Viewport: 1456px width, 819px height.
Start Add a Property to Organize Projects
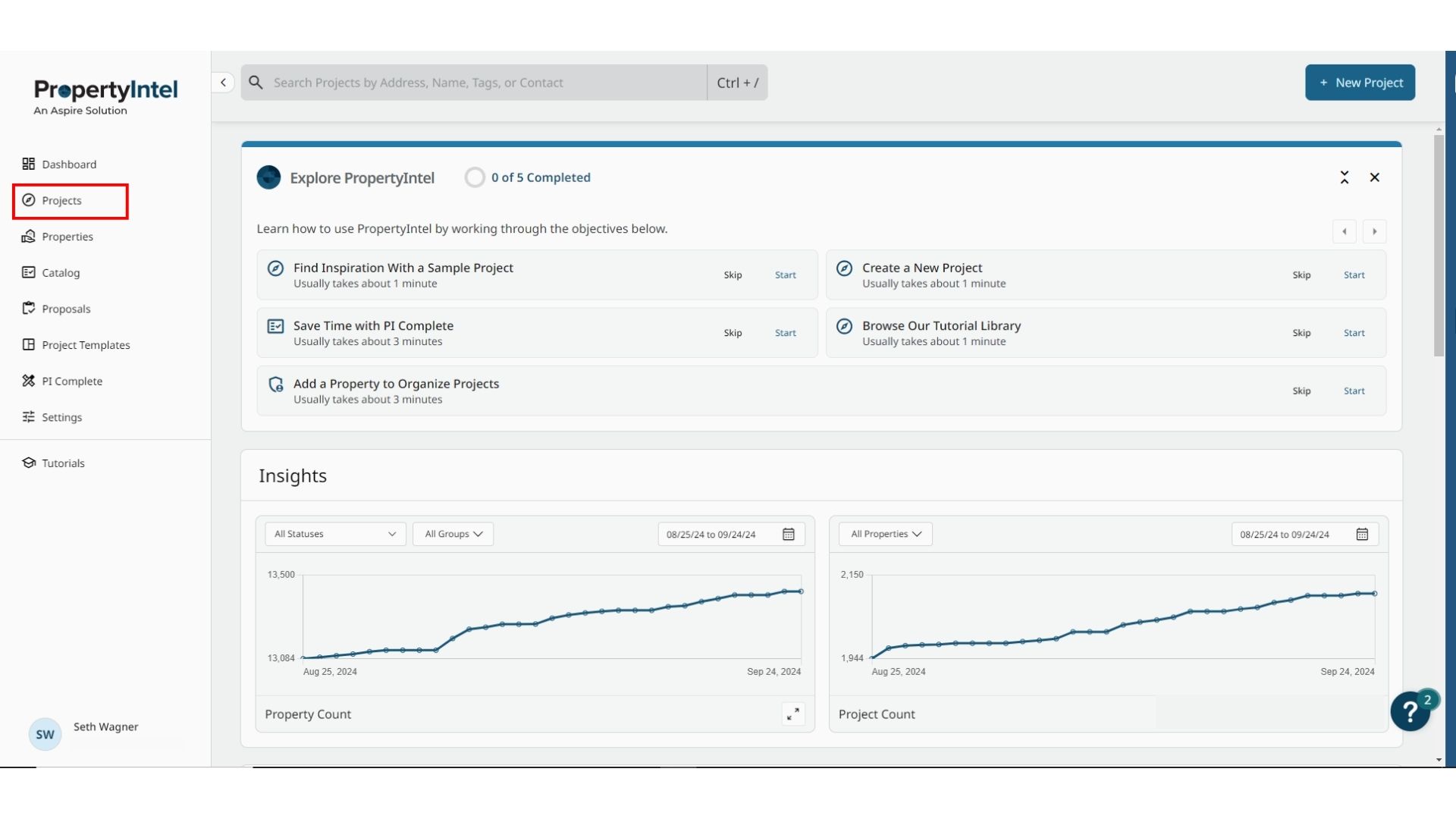pyautogui.click(x=1354, y=391)
